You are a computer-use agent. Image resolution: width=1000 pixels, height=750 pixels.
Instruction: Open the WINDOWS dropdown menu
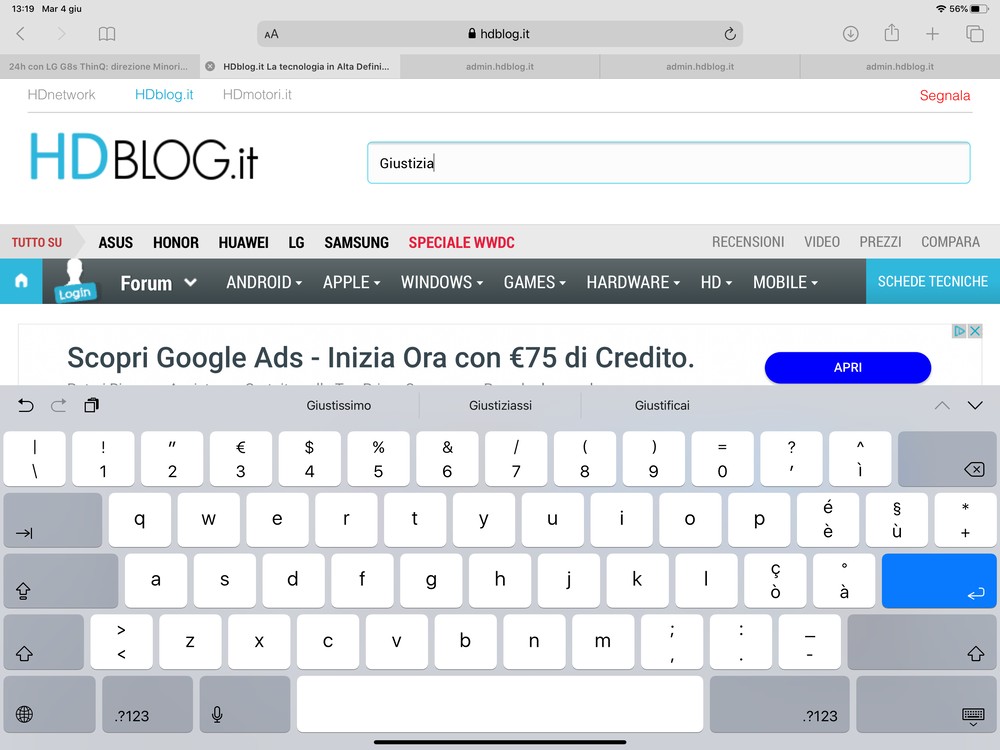coord(442,282)
